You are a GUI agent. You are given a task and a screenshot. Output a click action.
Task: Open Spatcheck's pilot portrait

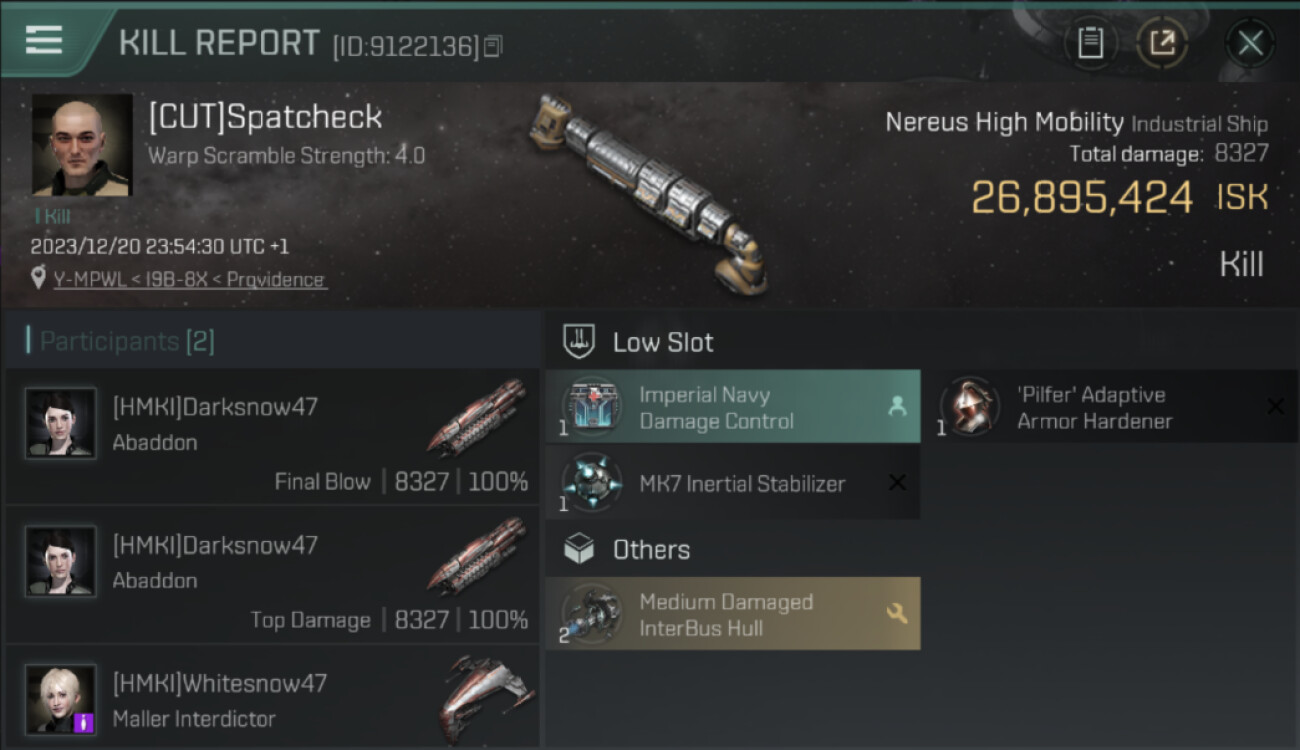(x=82, y=144)
